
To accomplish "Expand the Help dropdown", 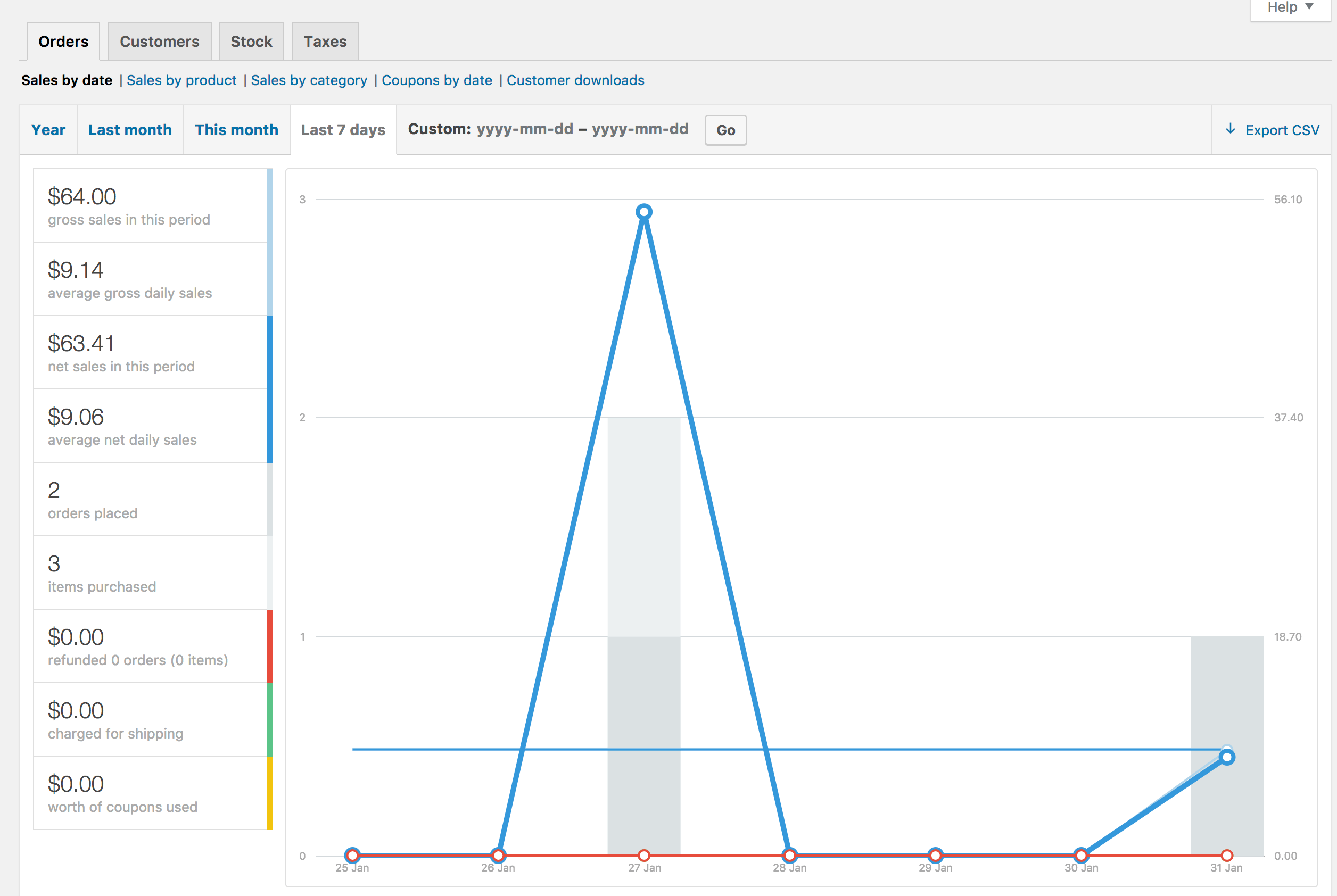I will 1290,7.
